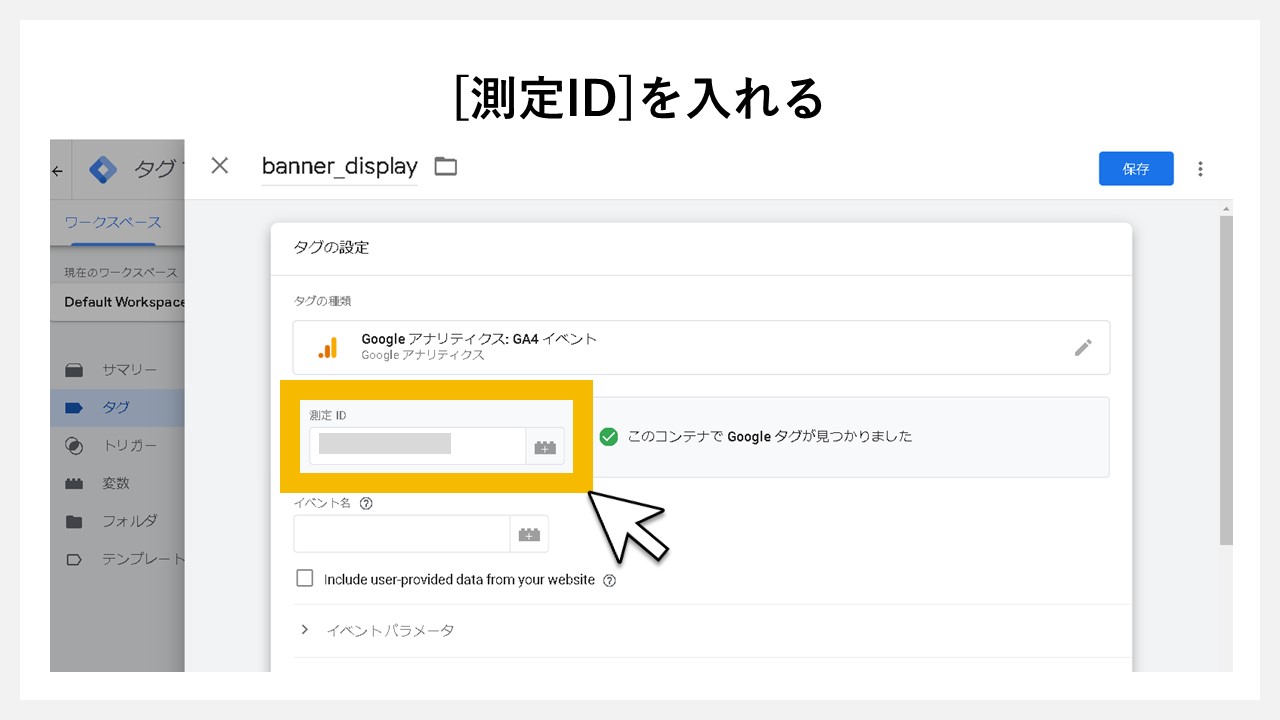Click the GA4 analytics icon in tag type

click(327, 346)
